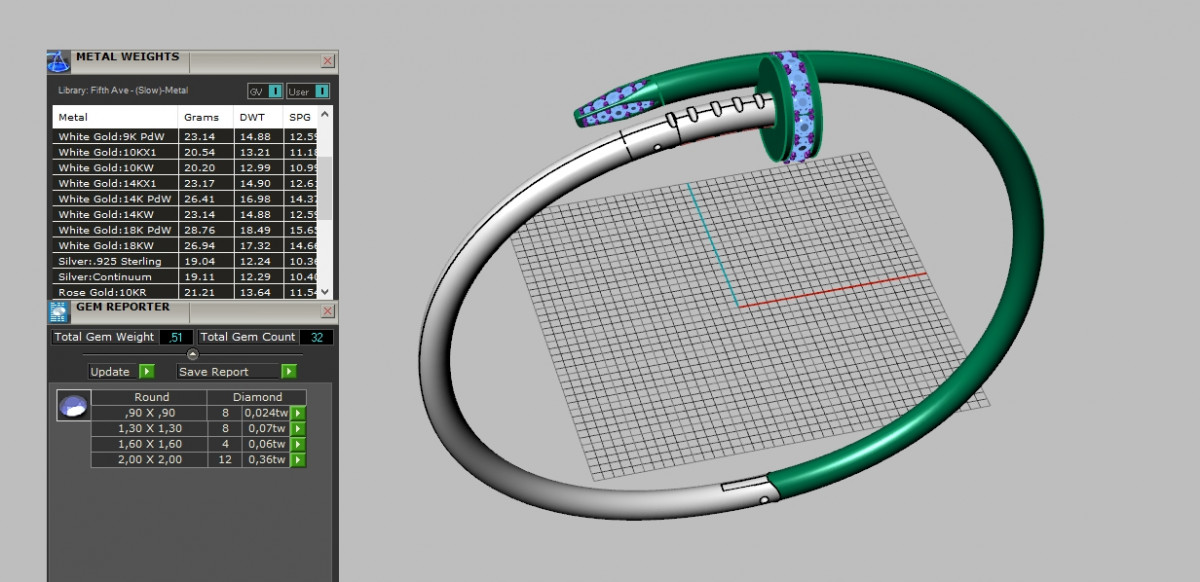Click the Grams column header
The height and width of the screenshot is (582, 1200).
coord(206,117)
